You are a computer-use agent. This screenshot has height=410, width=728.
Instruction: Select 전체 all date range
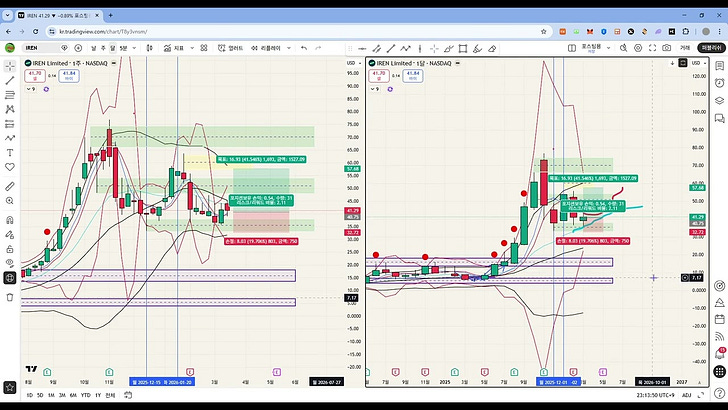pos(110,395)
